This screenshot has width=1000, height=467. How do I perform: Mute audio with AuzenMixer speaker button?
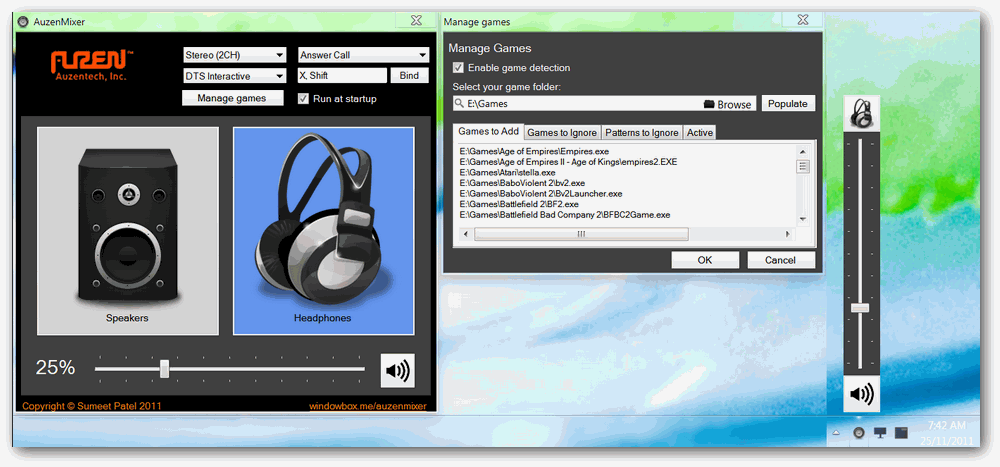(398, 371)
